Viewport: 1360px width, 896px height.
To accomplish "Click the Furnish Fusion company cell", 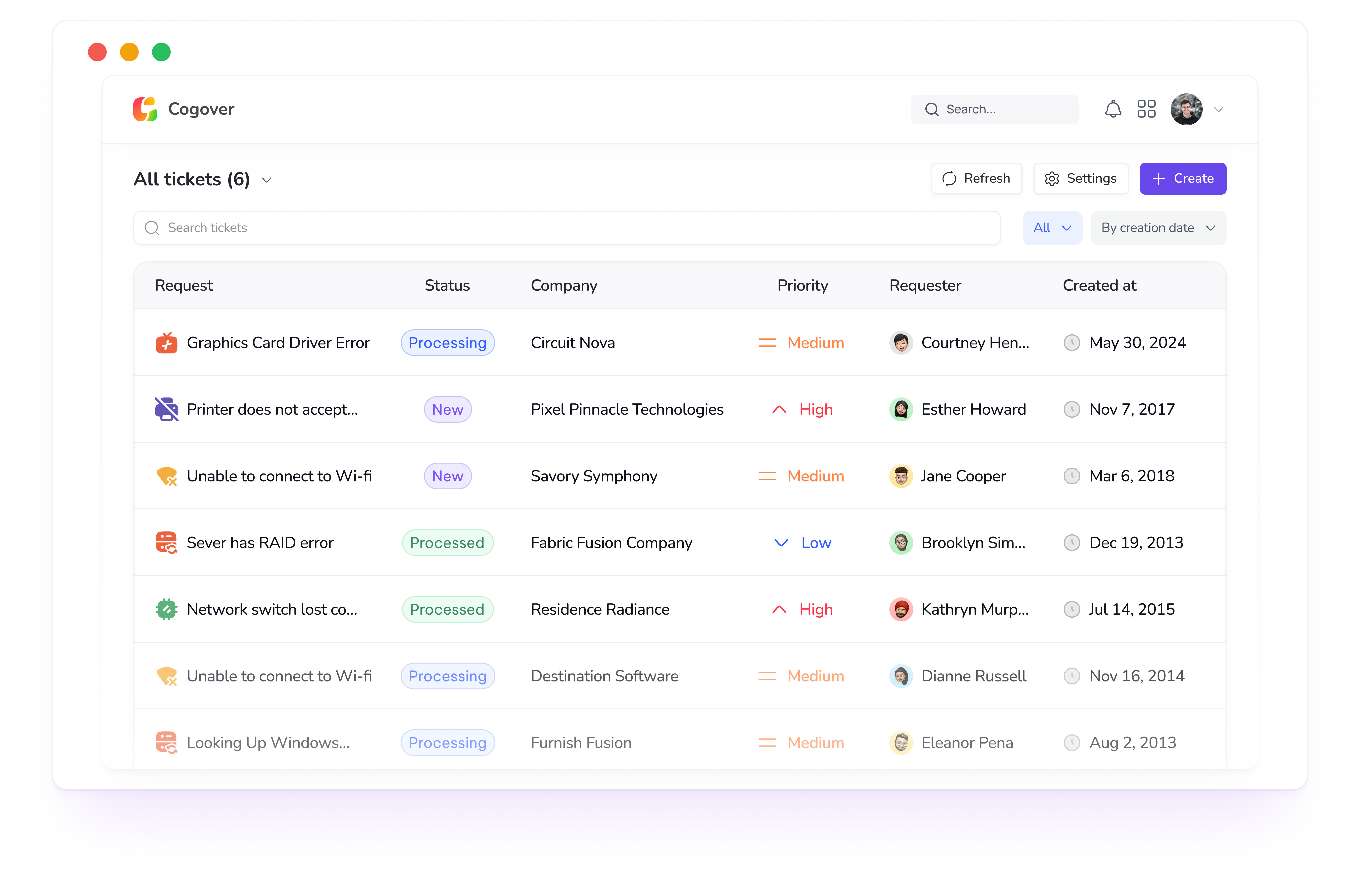I will (581, 743).
